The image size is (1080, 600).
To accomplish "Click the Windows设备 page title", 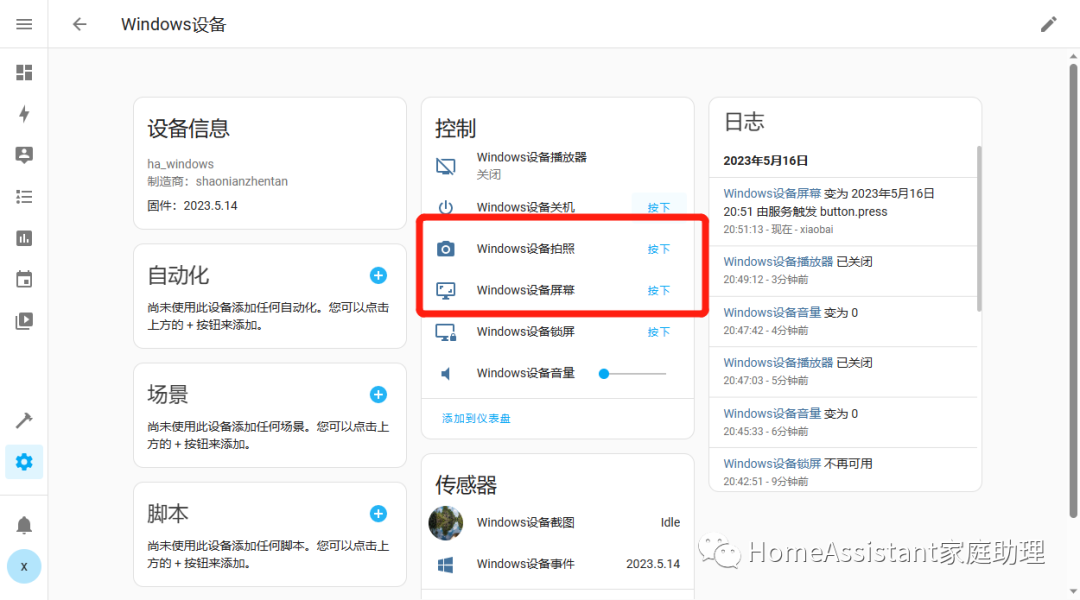I will [174, 24].
